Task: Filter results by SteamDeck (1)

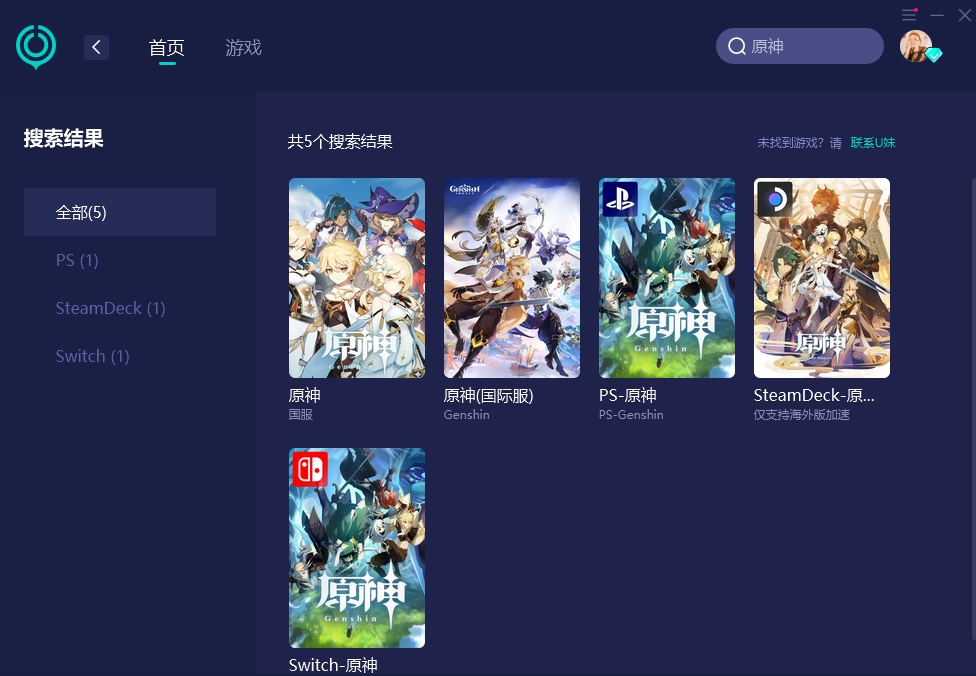Action: pyautogui.click(x=110, y=308)
